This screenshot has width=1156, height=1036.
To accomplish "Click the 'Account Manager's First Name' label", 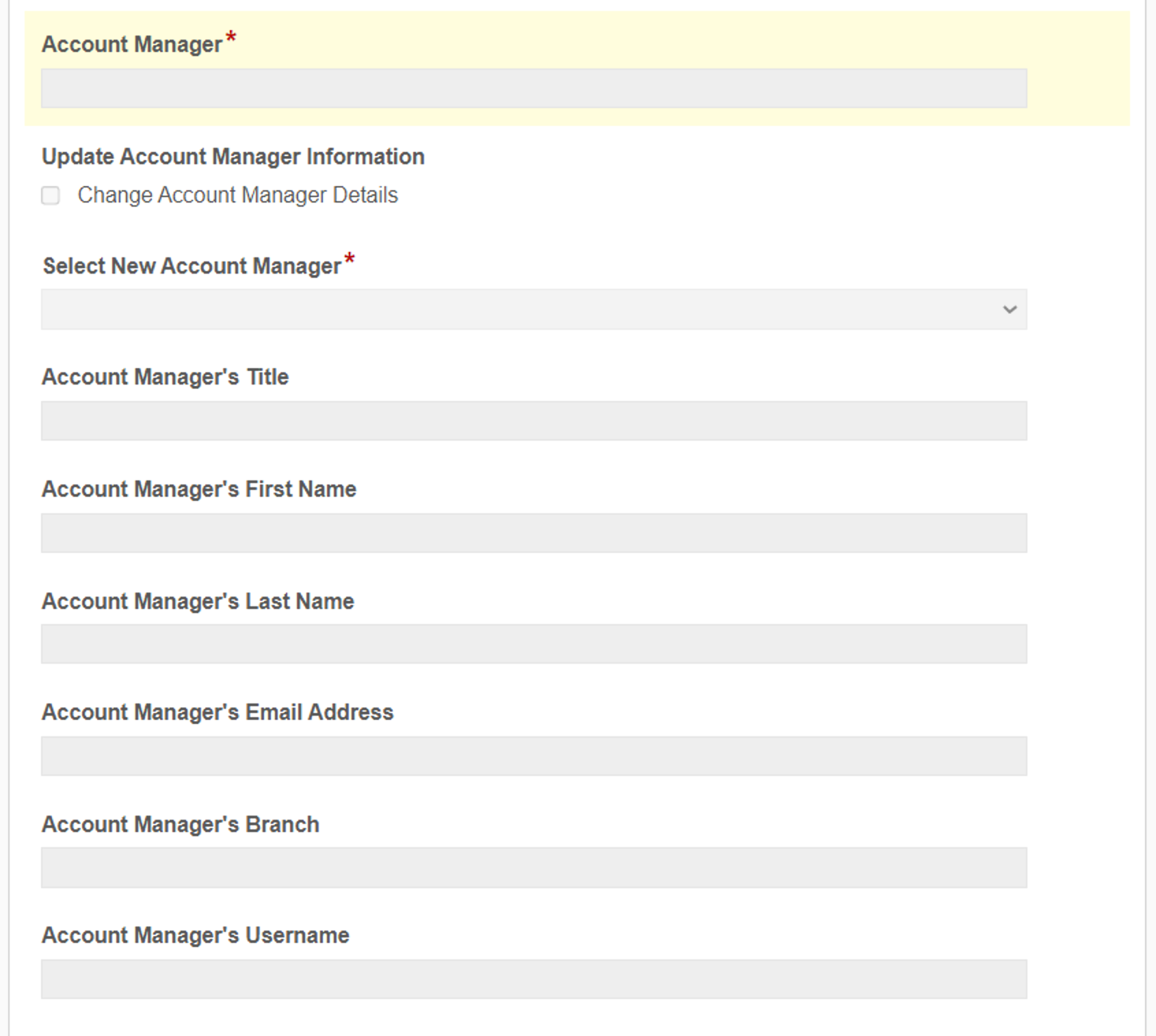I will tap(199, 489).
